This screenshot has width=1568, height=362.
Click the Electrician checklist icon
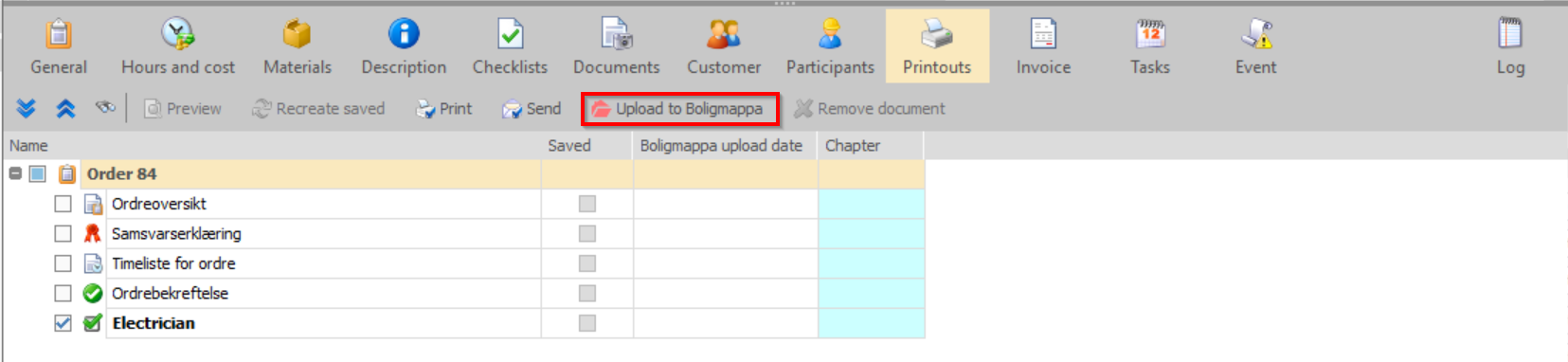[93, 323]
